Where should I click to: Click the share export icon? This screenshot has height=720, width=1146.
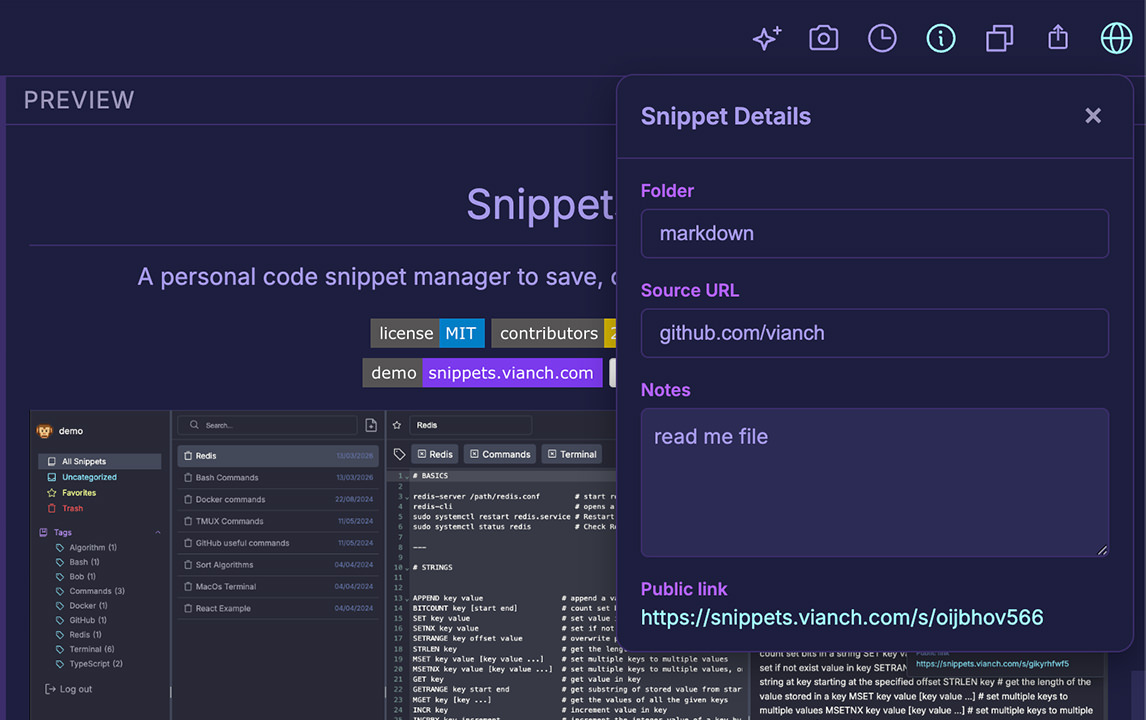[1058, 37]
